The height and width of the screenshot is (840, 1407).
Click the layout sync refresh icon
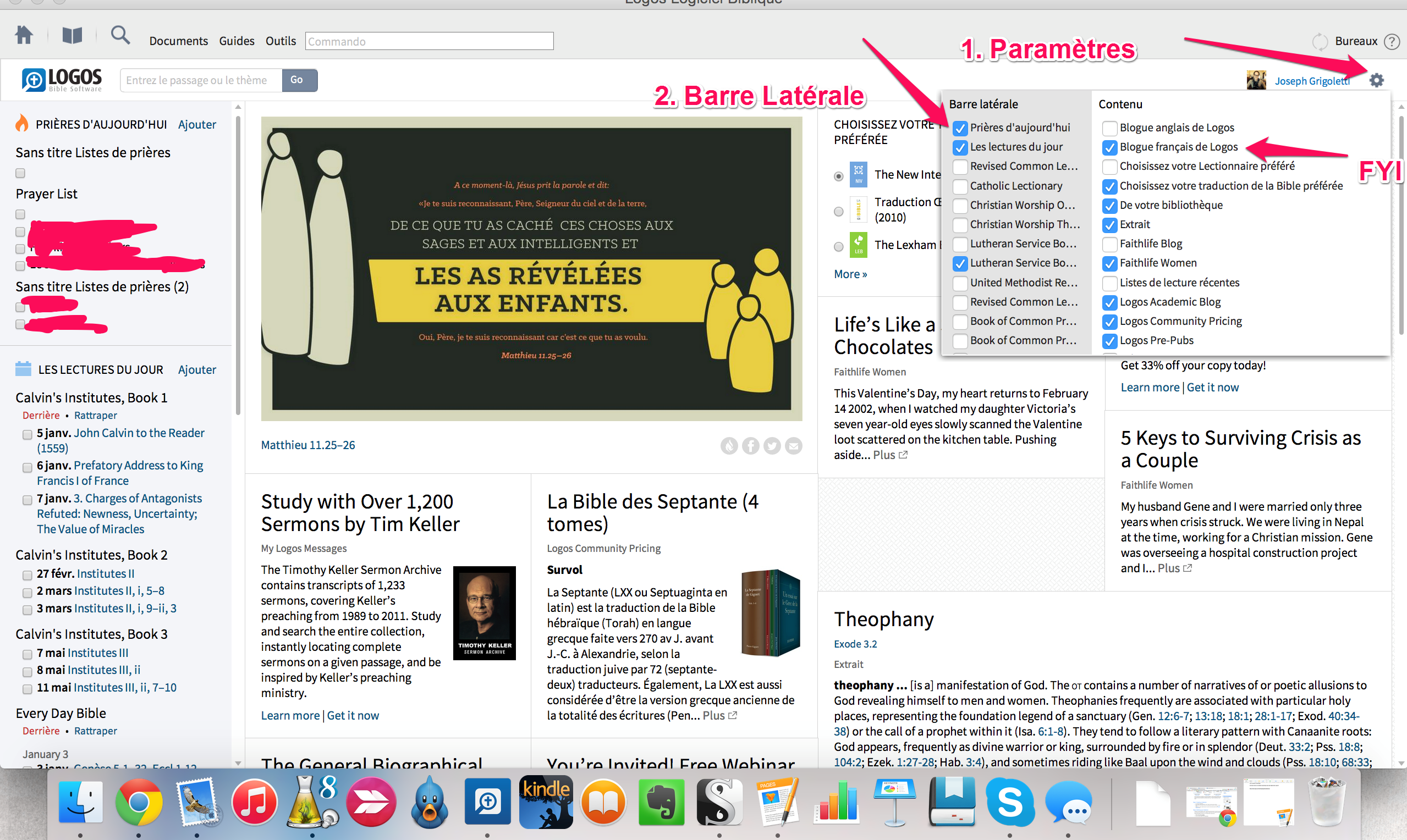1319,41
